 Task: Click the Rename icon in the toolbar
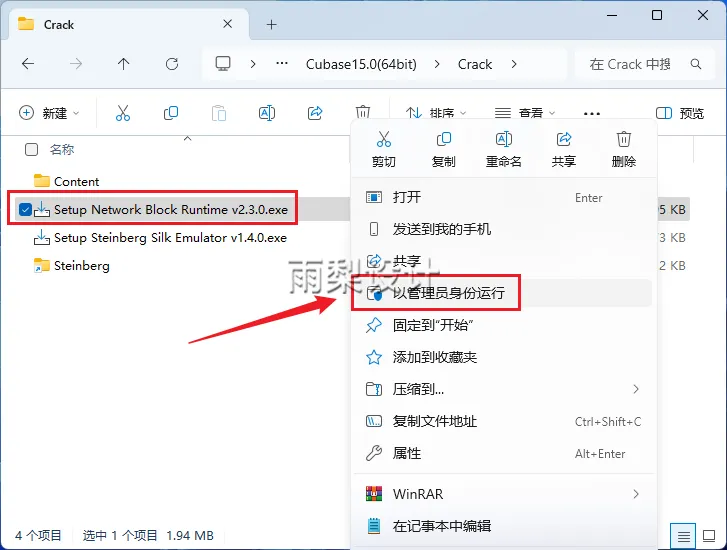click(267, 113)
